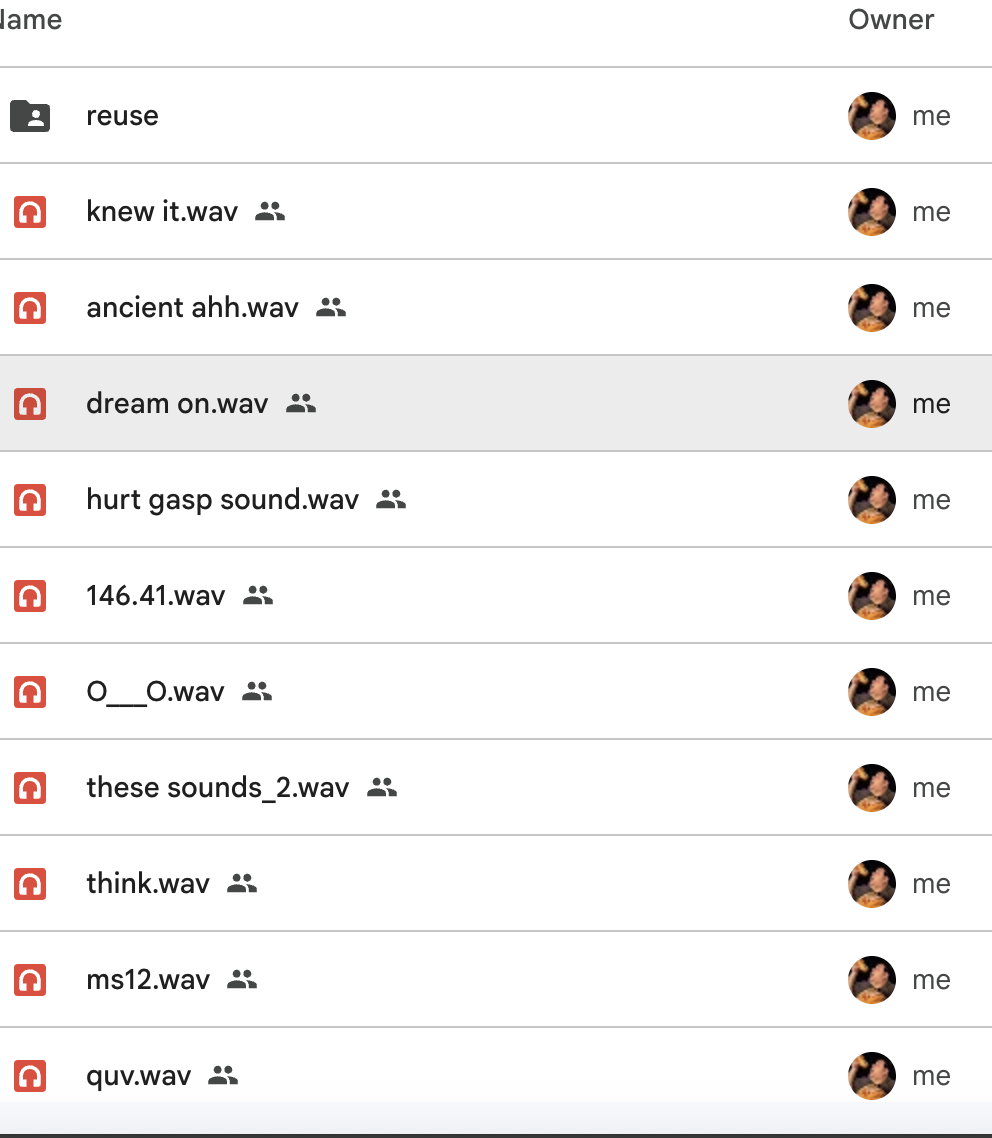Click the owner avatar in the think.wav row
This screenshot has width=992, height=1138.
click(x=871, y=884)
